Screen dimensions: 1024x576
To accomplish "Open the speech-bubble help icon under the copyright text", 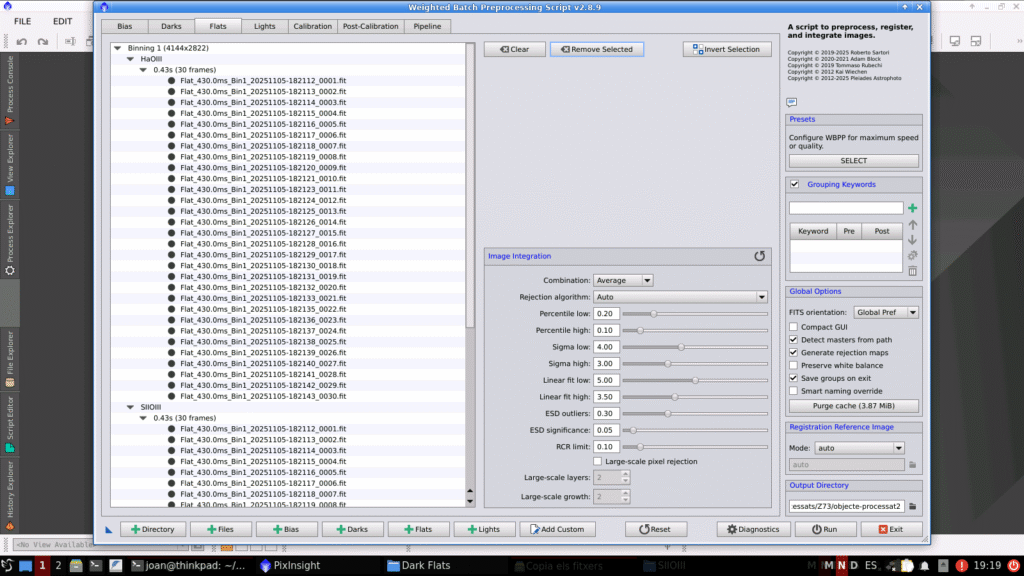I will (x=791, y=102).
